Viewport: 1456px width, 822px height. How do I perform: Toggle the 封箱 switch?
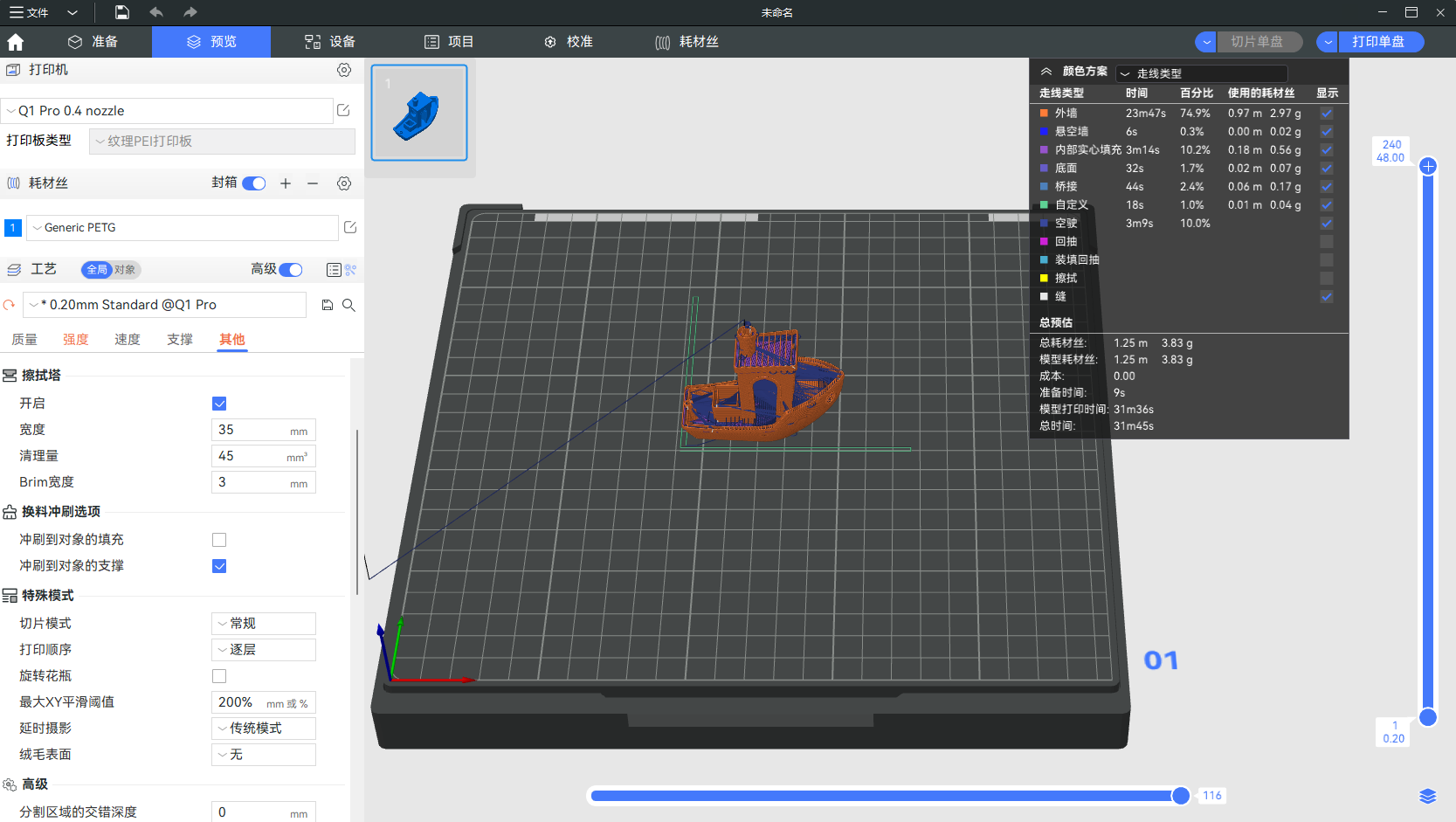254,183
